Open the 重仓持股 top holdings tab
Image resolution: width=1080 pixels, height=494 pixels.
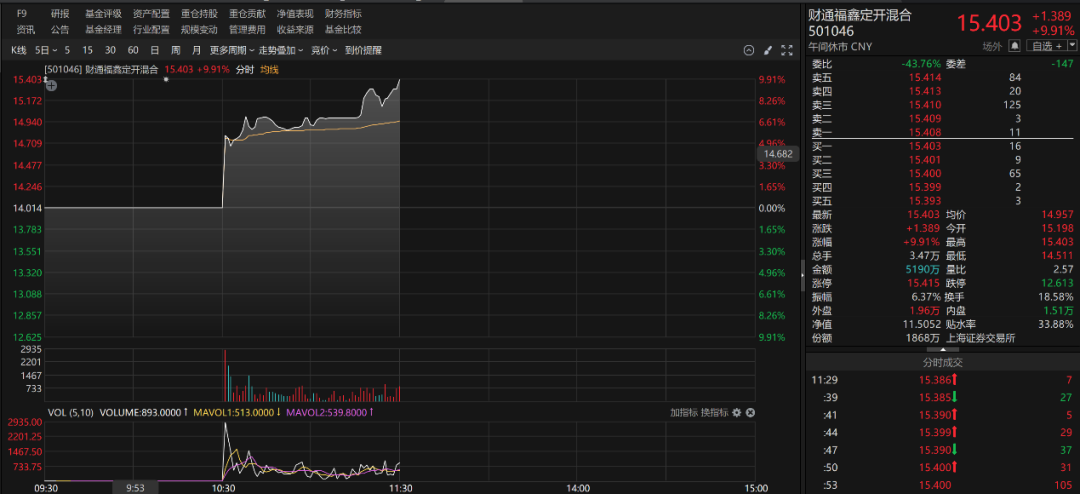[x=199, y=14]
